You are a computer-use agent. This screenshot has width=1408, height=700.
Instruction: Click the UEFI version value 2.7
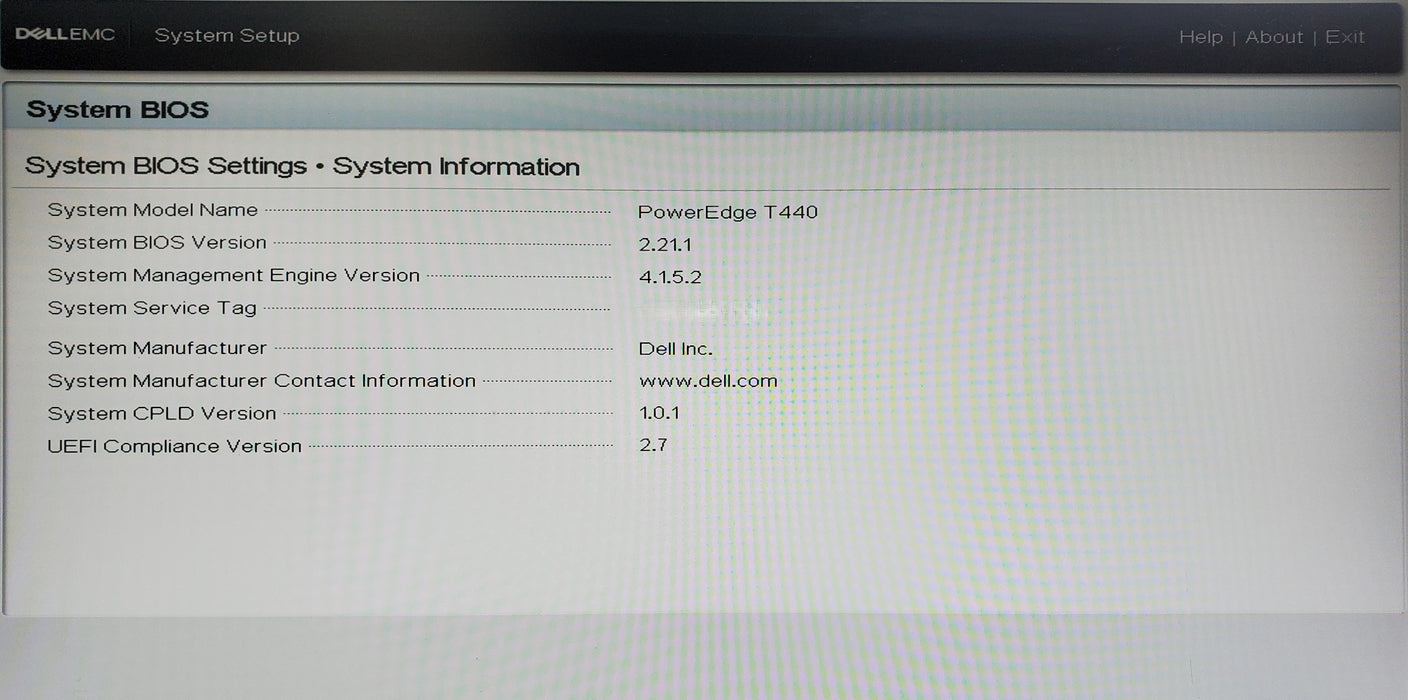tap(653, 444)
